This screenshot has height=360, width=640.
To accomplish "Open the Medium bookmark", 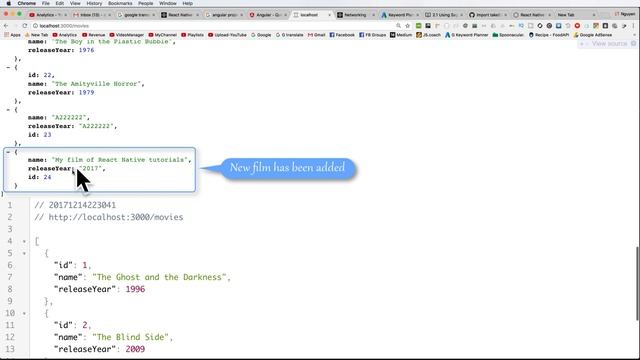I will tap(401, 35).
